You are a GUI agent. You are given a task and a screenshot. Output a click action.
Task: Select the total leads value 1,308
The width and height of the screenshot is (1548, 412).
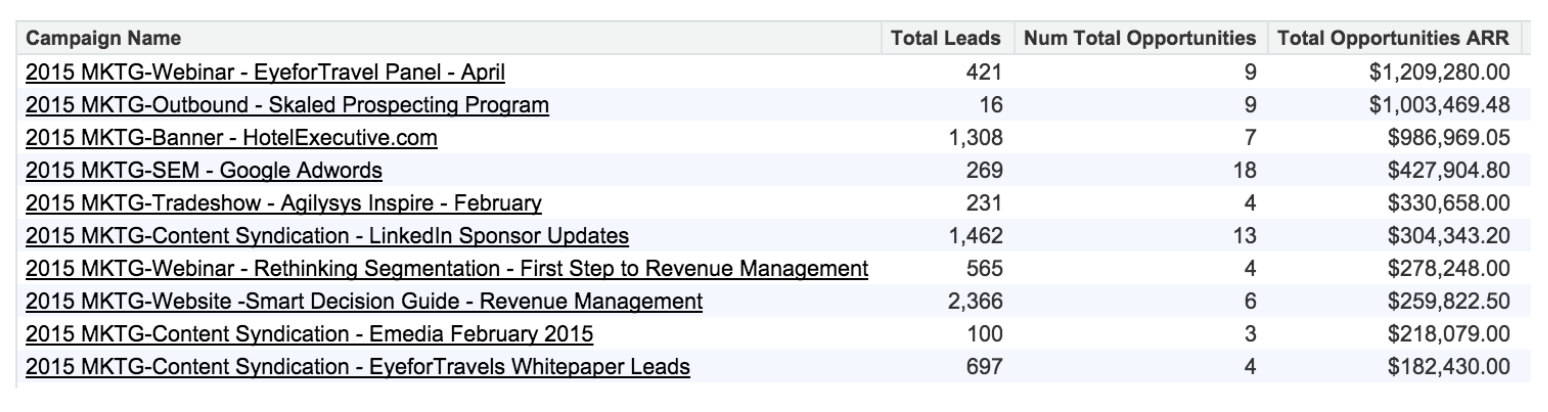[975, 138]
